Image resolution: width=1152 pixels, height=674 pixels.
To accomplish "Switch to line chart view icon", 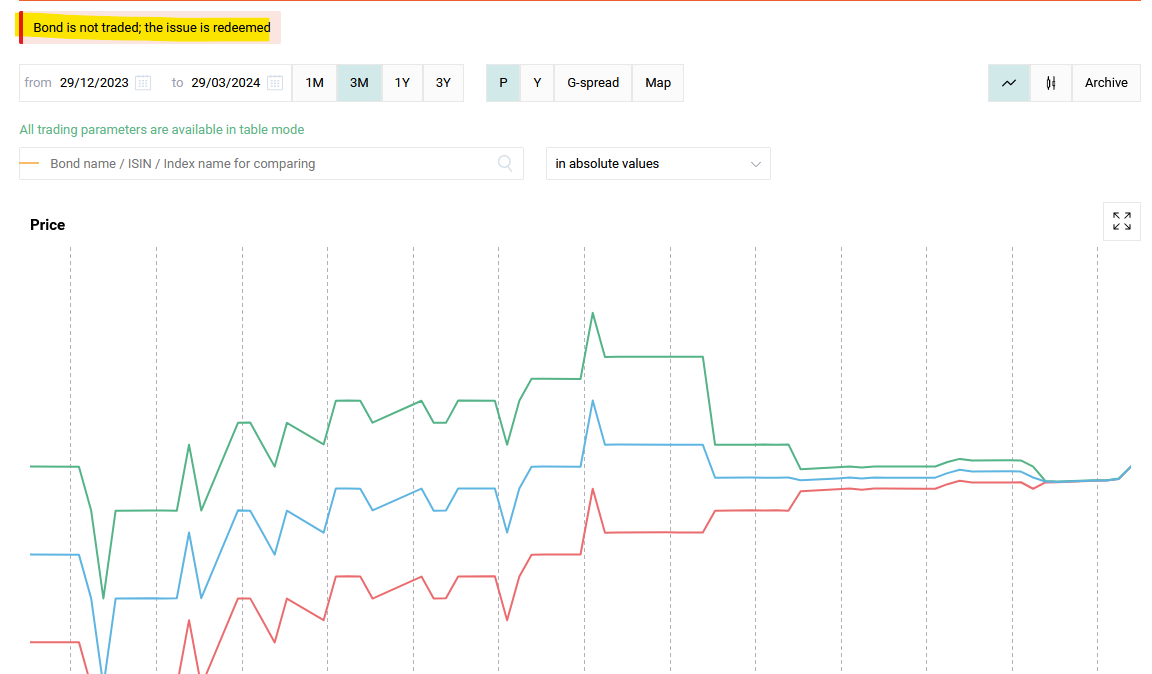I will point(1009,83).
